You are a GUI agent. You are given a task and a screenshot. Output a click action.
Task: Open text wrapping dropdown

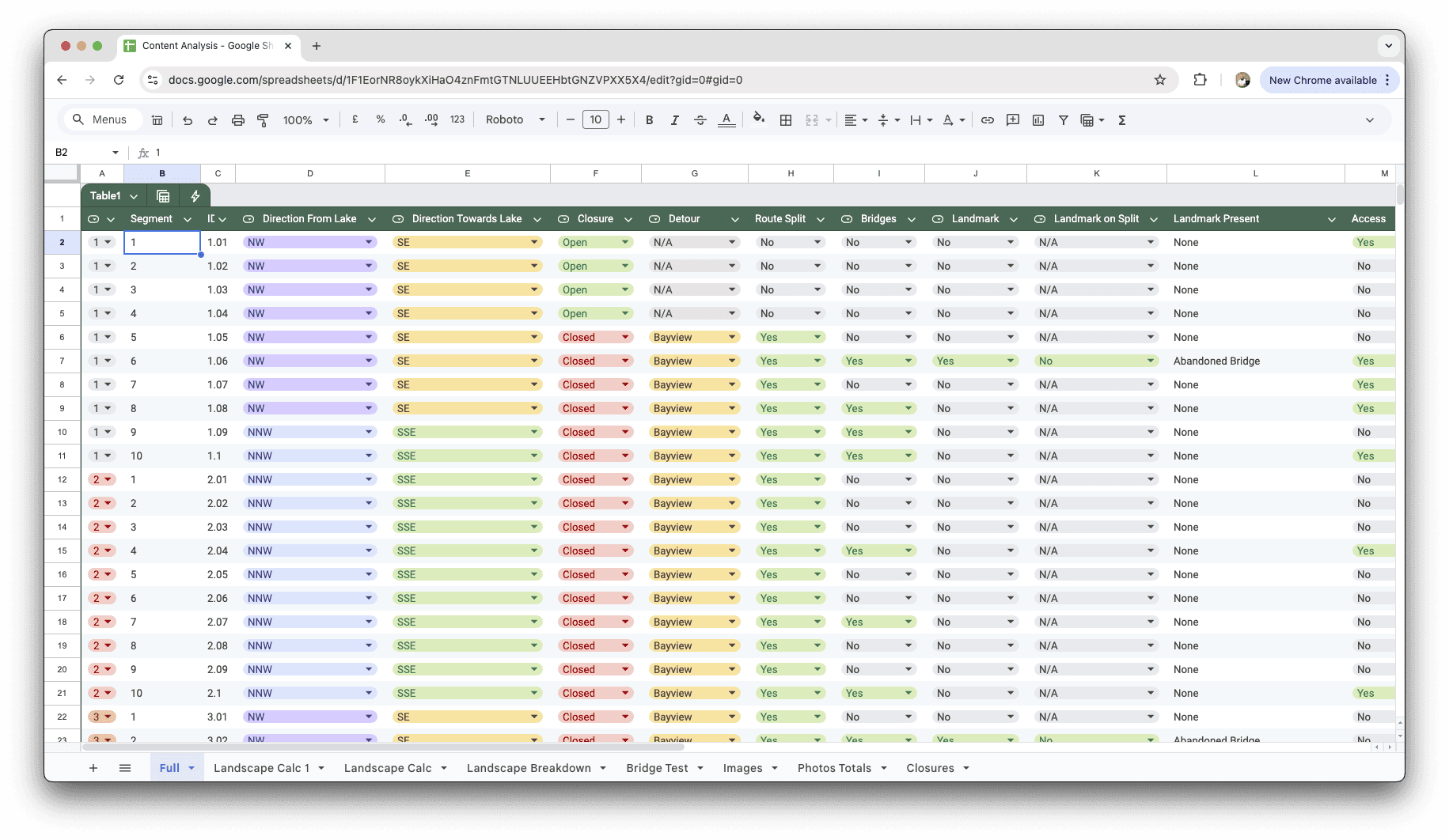pos(921,120)
